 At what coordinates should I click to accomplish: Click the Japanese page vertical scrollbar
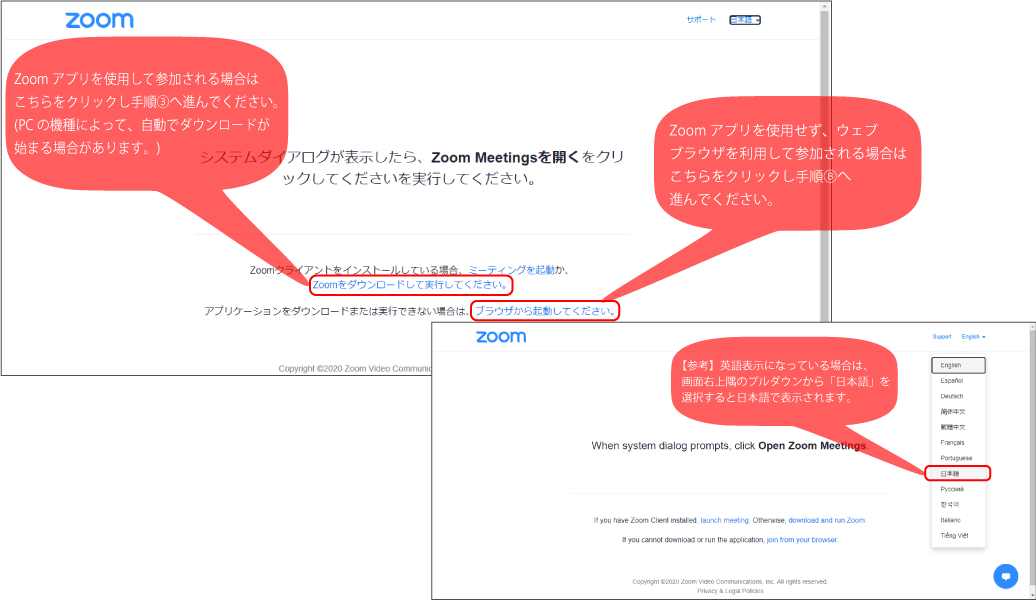[825, 162]
